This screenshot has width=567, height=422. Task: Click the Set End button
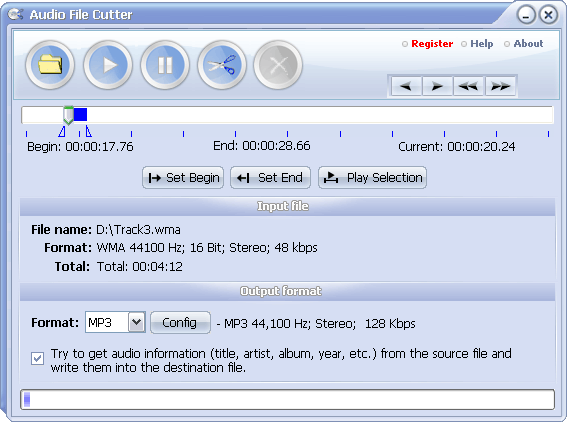point(270,178)
